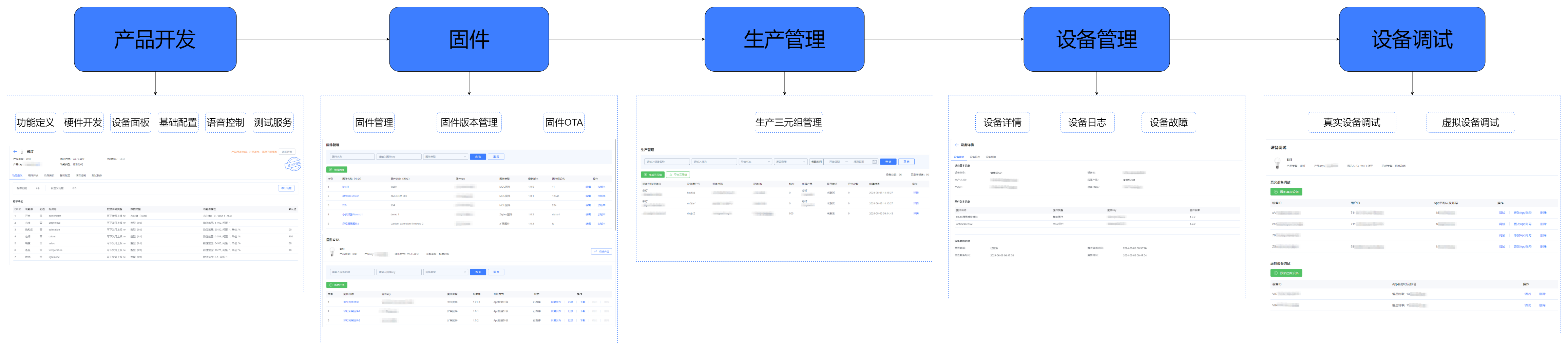Click XMODEM 602 firmware link

350,196
